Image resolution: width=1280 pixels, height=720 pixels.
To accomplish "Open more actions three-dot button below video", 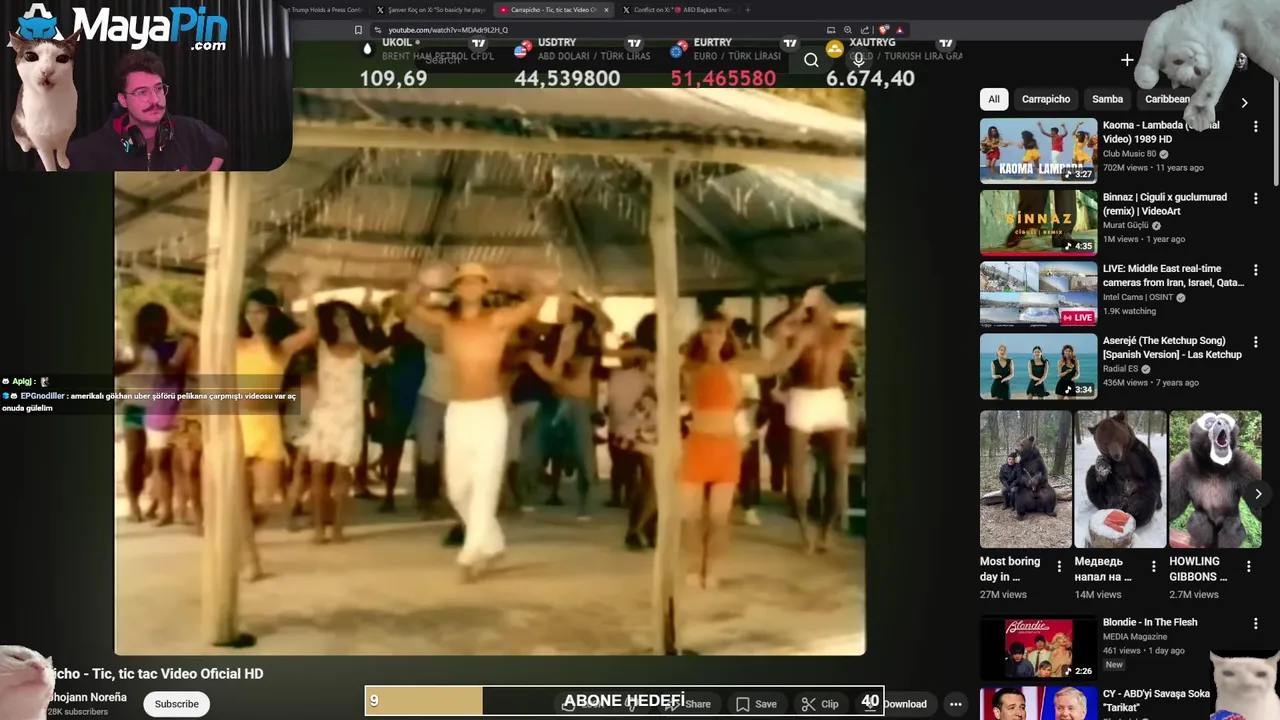I will pos(955,704).
